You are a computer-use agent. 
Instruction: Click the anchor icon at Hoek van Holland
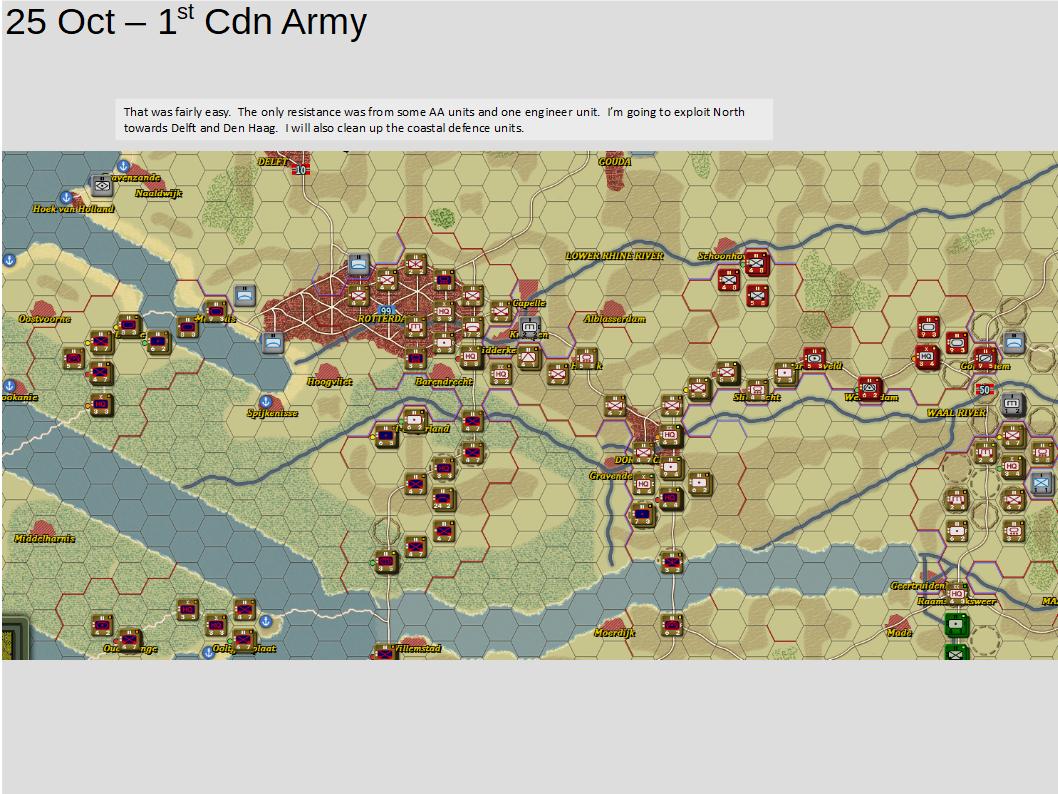tap(66, 198)
